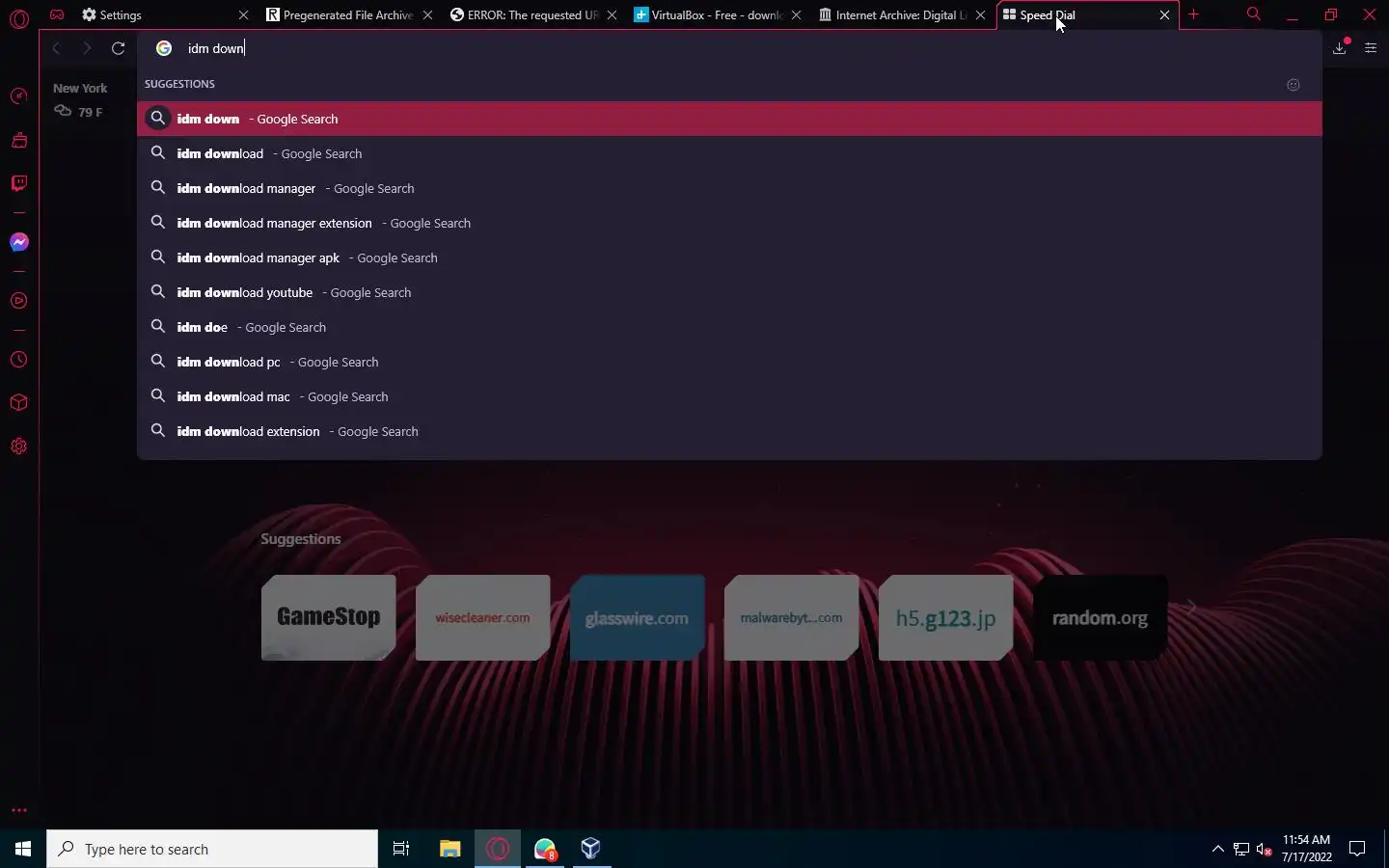Screen dimensions: 1389x868
Task: Expand the hidden system tray icons
Action: pos(1217,849)
